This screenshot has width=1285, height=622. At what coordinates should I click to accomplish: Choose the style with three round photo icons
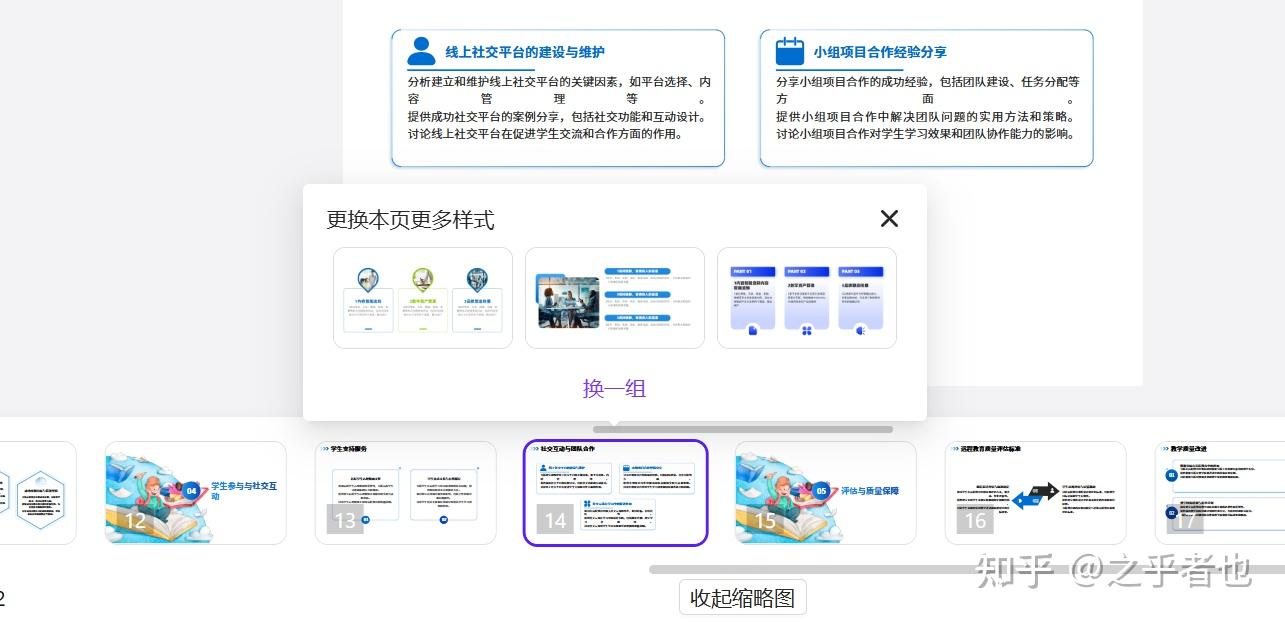tap(423, 298)
